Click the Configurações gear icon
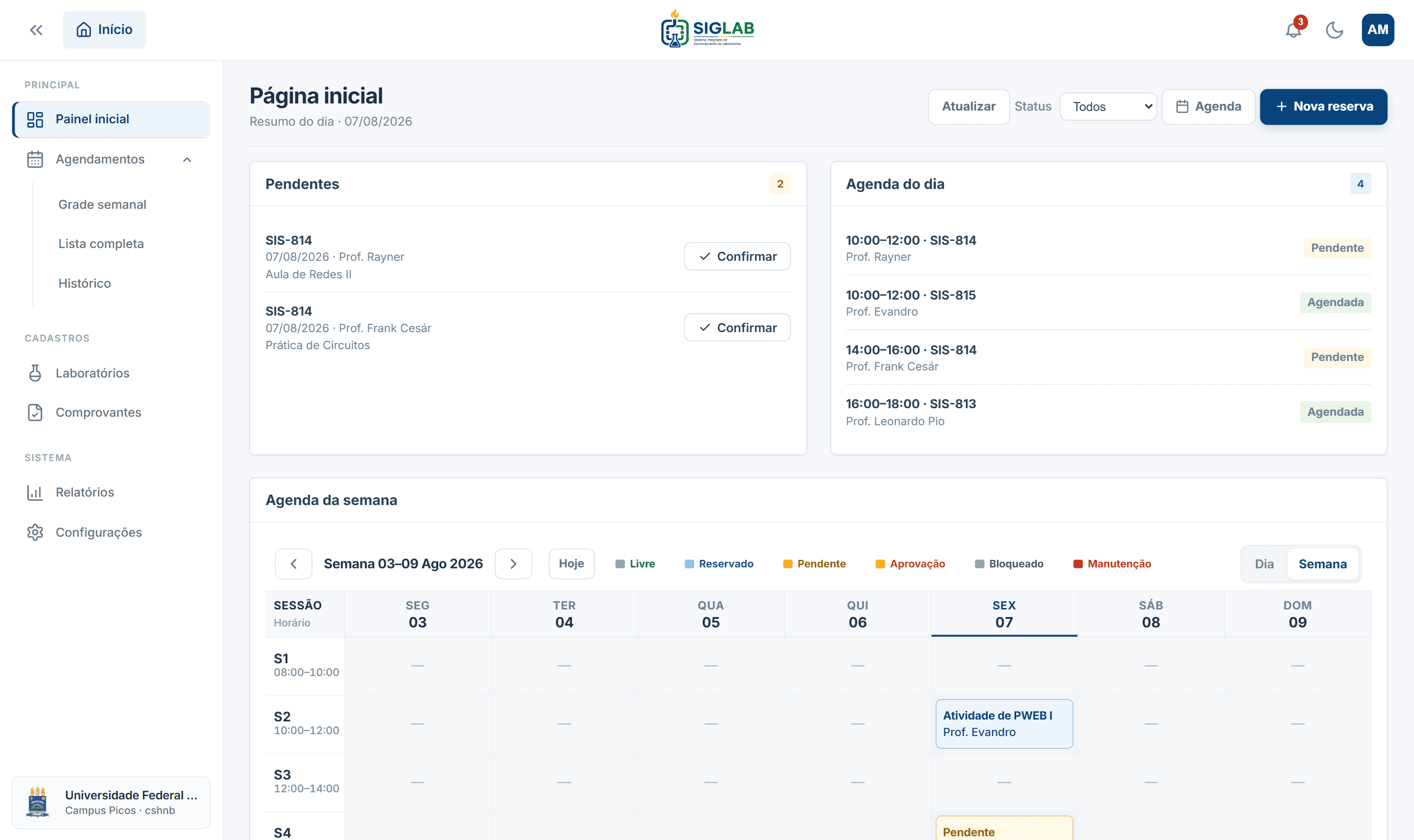1414x840 pixels. click(35, 532)
